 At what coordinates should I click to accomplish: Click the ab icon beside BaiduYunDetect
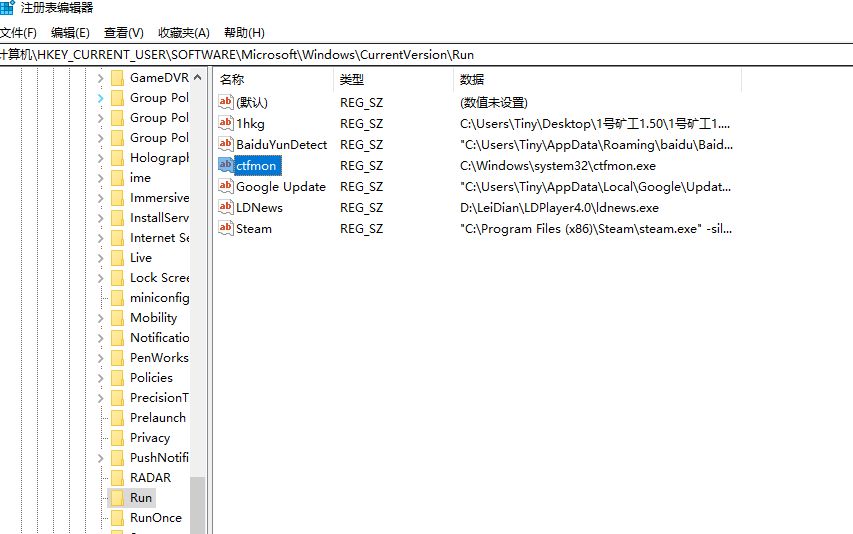pyautogui.click(x=226, y=144)
